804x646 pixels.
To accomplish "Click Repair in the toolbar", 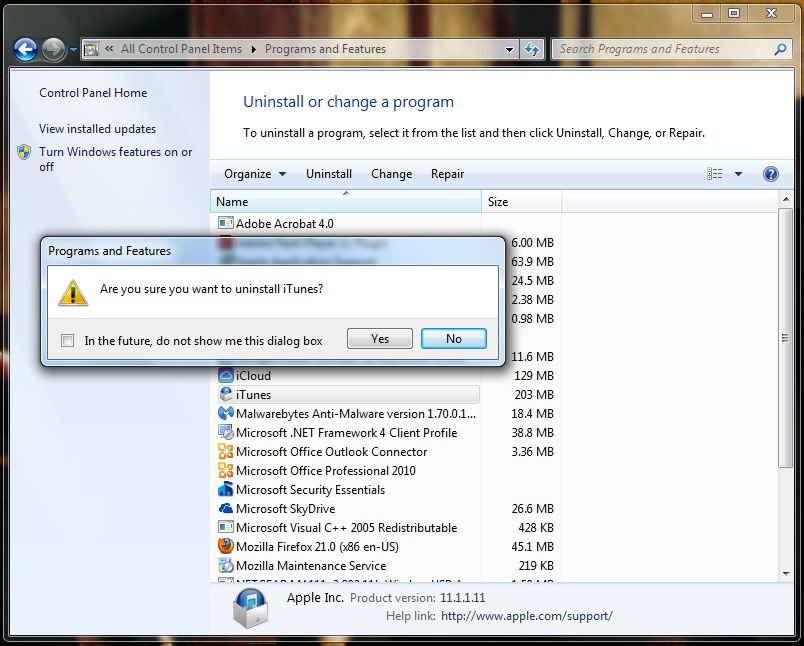I will tap(447, 174).
